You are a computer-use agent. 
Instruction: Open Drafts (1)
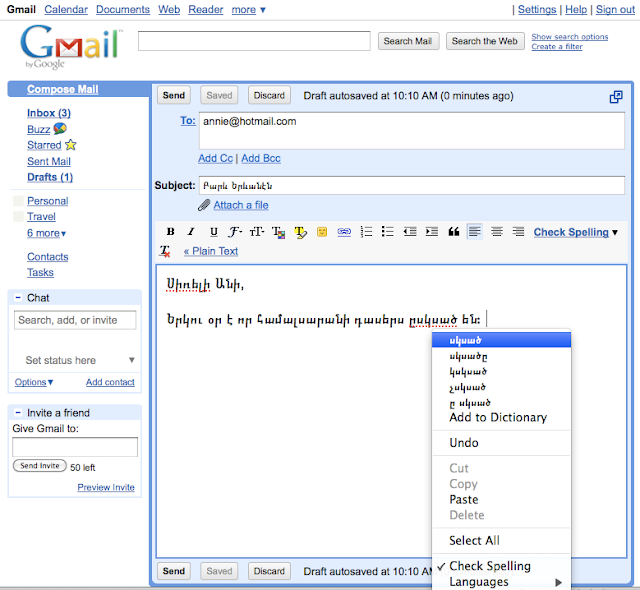[50, 177]
